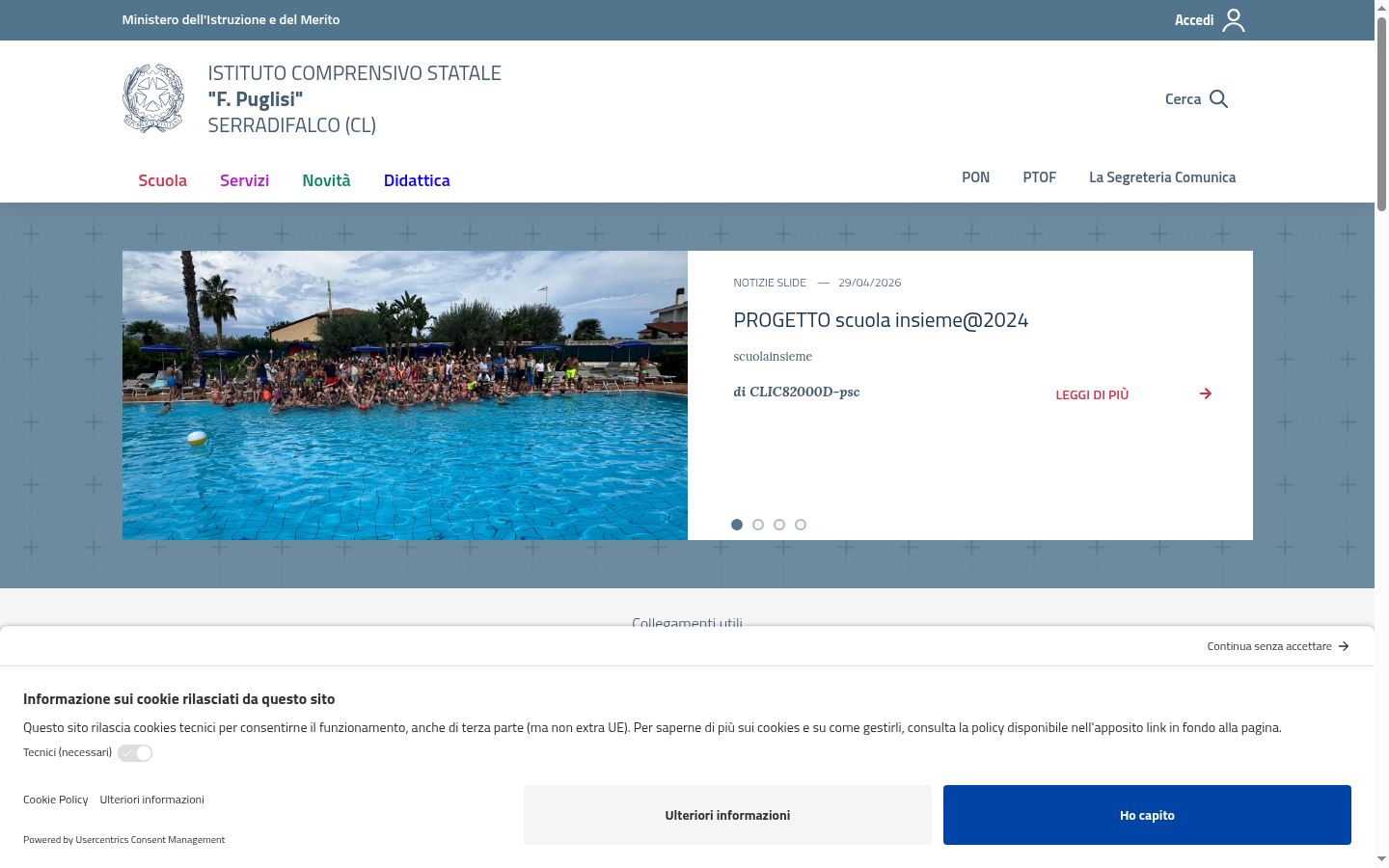Open the Cookie Policy link
This screenshot has width=1389, height=868.
coord(55,800)
